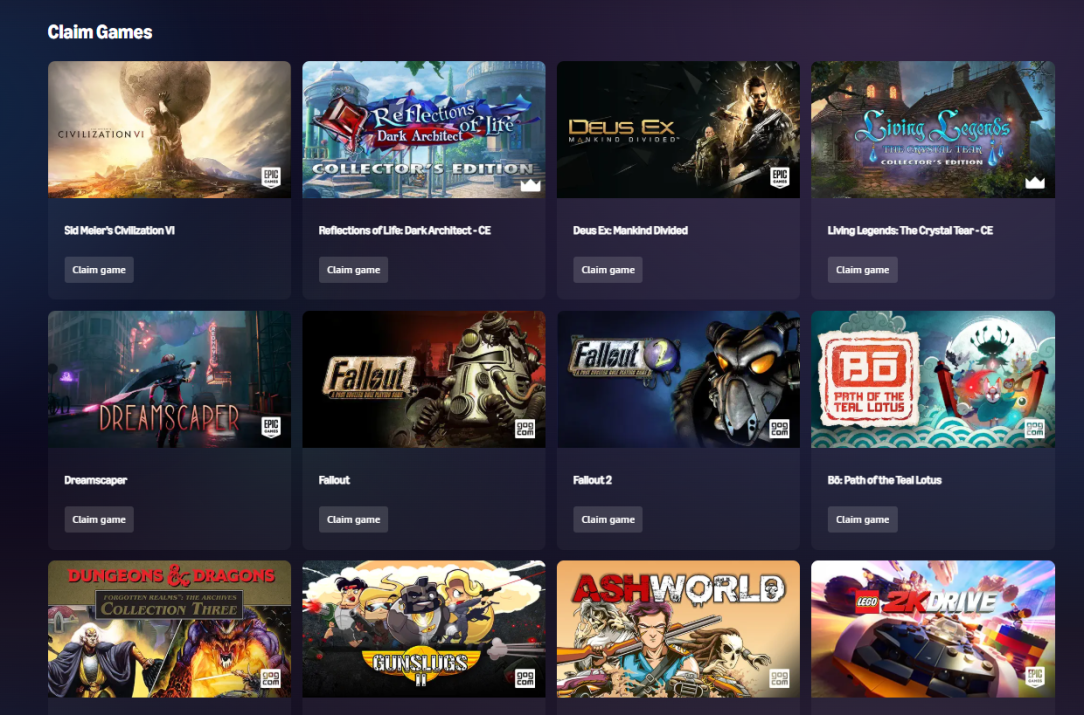The height and width of the screenshot is (715, 1084).
Task: Open Dungeons & Dragons Collection Three artwork
Action: [169, 629]
